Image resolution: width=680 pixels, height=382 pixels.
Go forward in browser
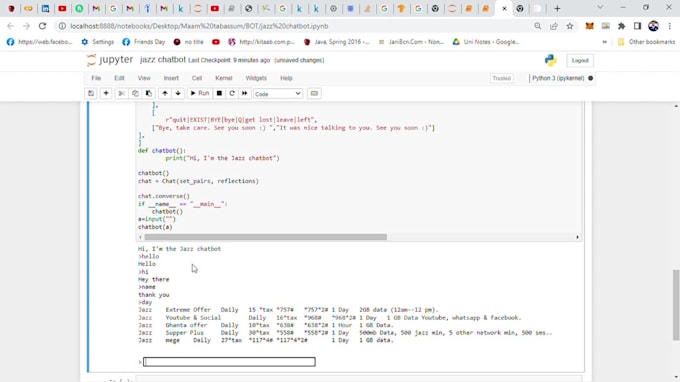26,26
